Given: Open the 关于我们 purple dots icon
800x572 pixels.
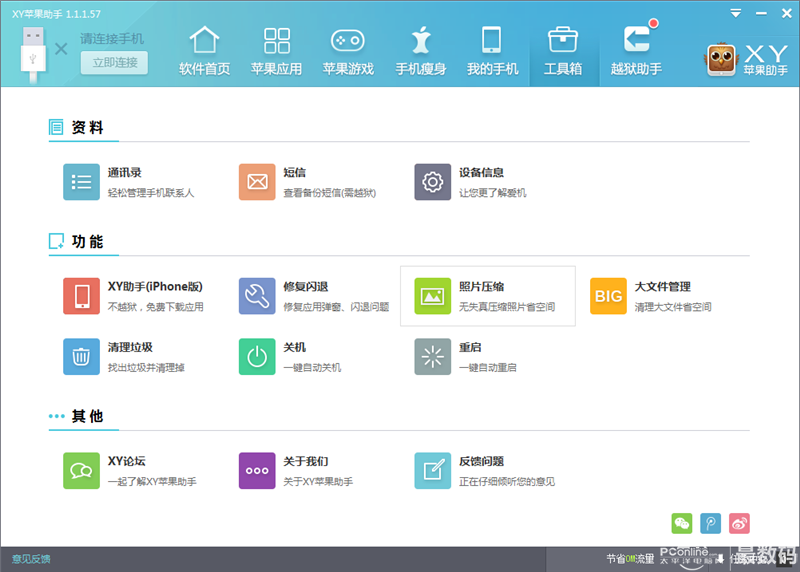Looking at the screenshot, I should [257, 470].
